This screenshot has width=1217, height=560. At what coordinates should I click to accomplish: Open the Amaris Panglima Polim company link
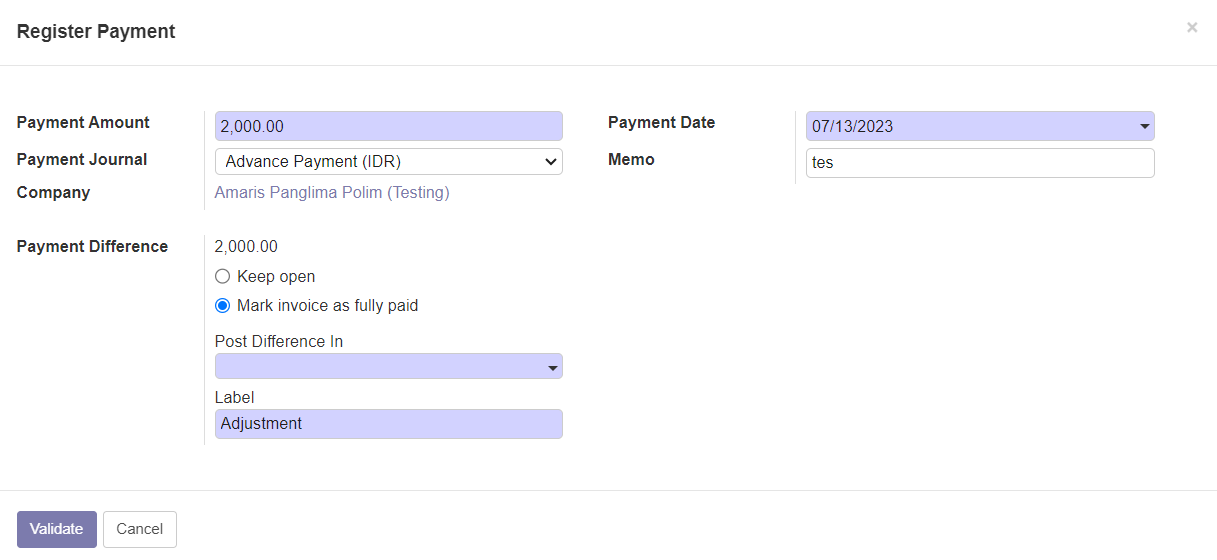[332, 193]
